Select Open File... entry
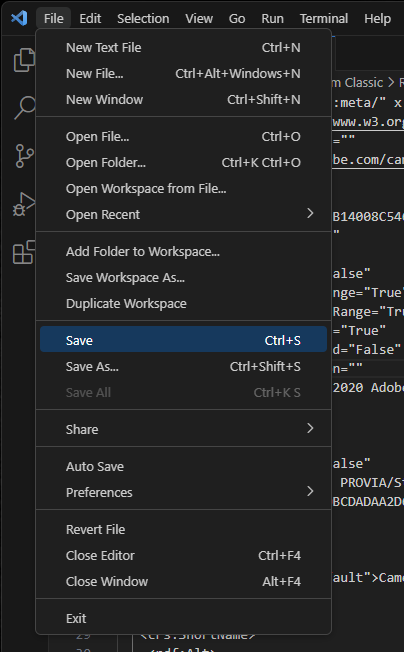The height and width of the screenshot is (652, 404). pos(183,136)
